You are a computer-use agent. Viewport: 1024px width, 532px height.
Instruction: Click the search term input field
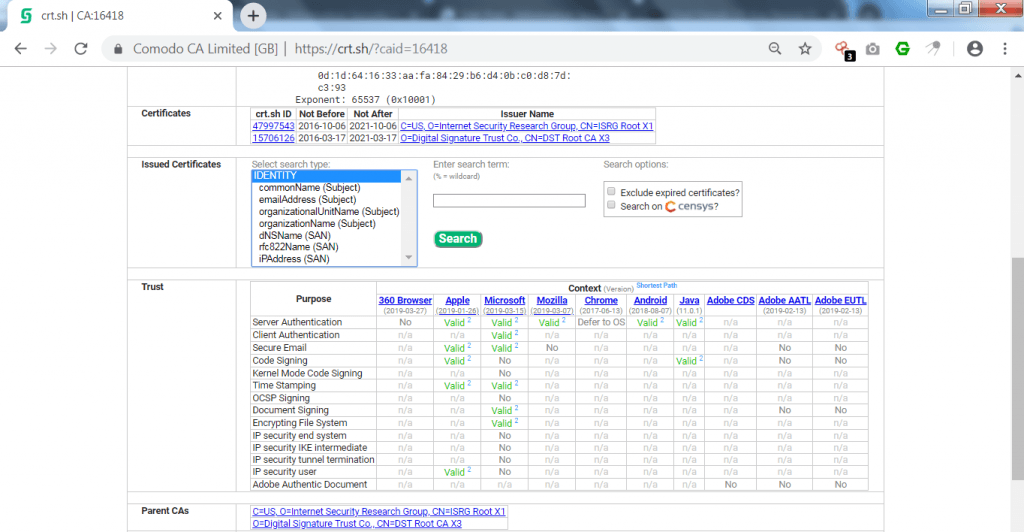pyautogui.click(x=509, y=201)
